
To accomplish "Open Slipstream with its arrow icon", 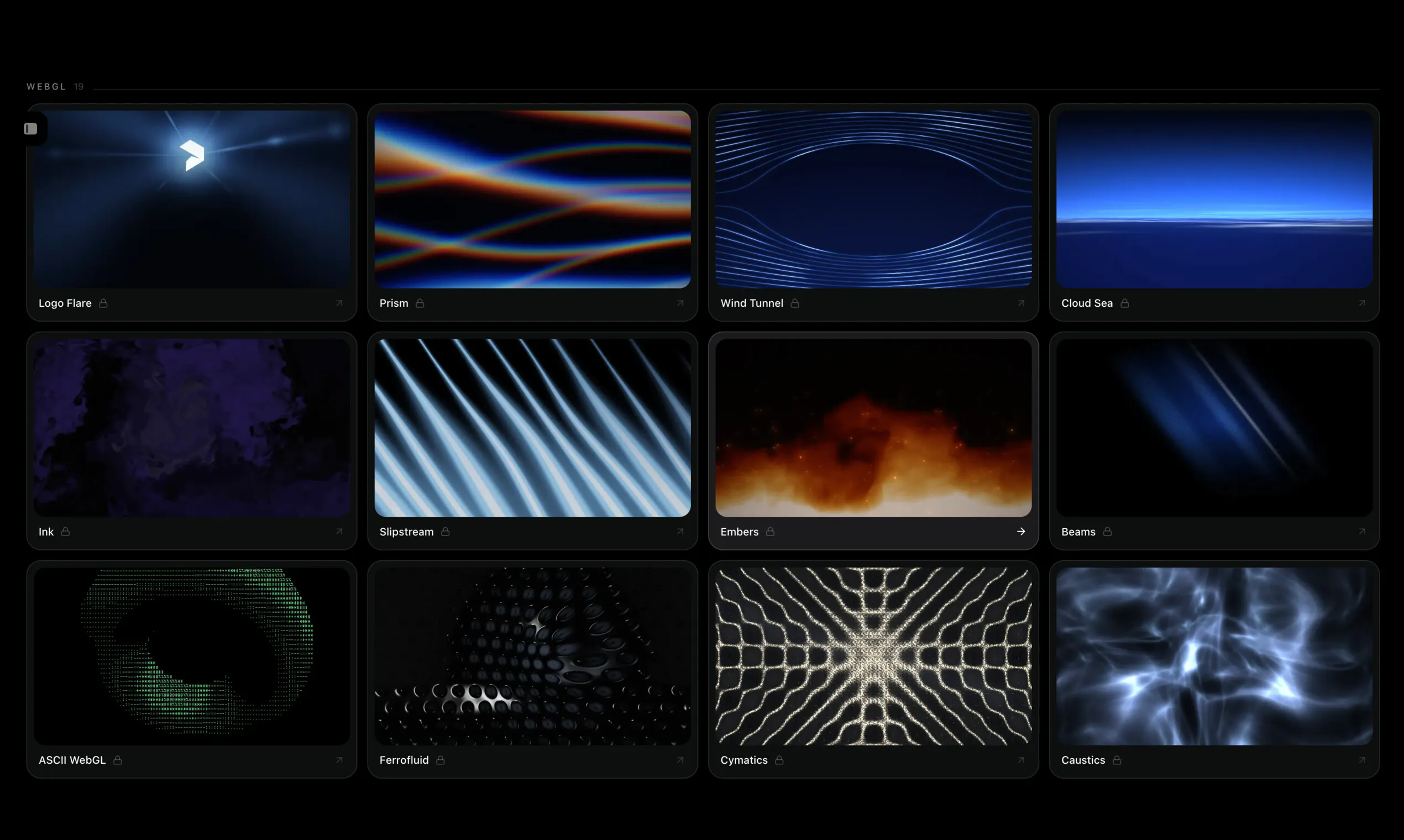I will tap(680, 532).
